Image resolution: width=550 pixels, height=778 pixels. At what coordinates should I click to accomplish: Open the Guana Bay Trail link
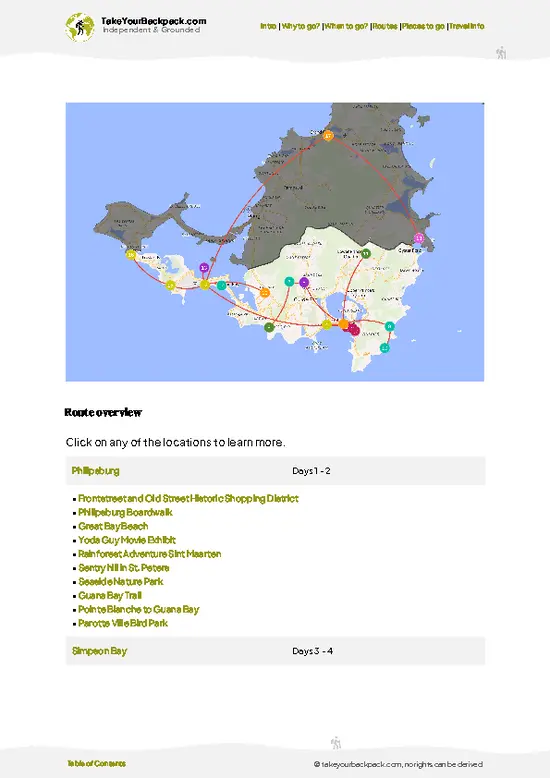pos(110,596)
